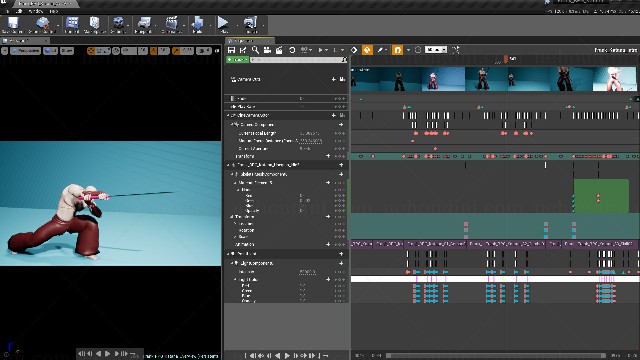Collapse the CineCameraActor track
This screenshot has width=640, height=360.
click(228, 116)
